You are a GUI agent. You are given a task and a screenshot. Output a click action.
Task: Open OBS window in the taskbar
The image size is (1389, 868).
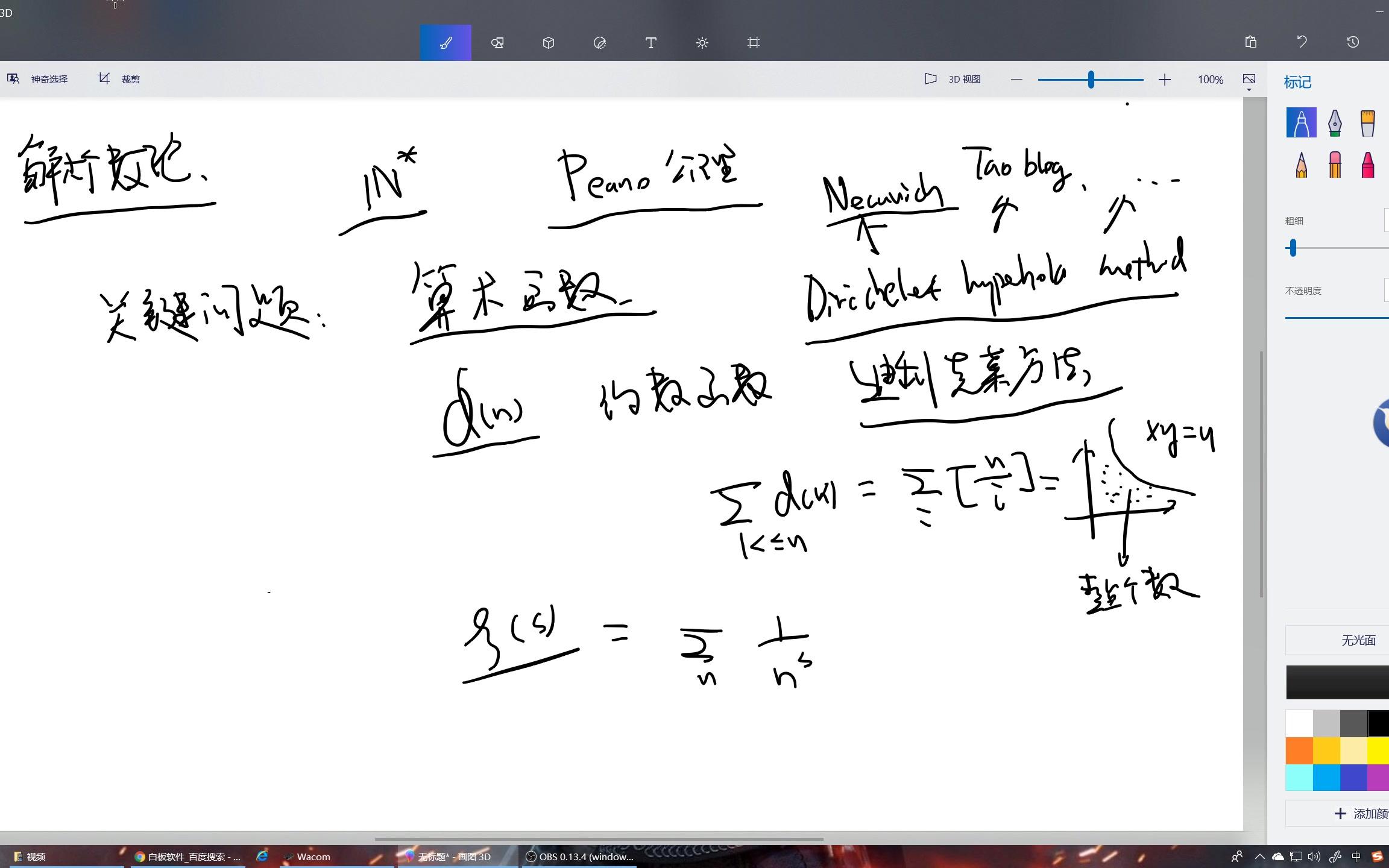coord(580,857)
